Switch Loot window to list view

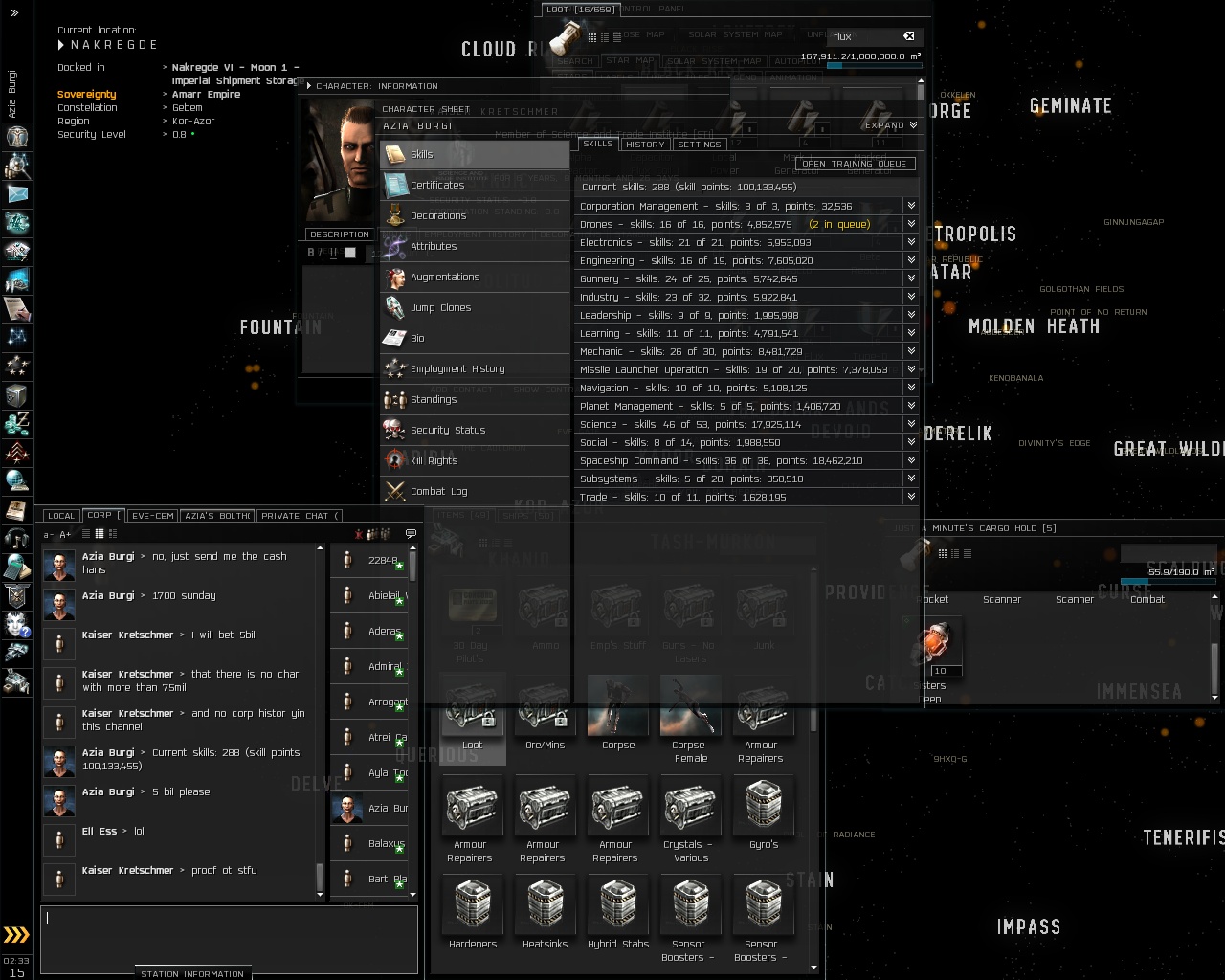[616, 37]
